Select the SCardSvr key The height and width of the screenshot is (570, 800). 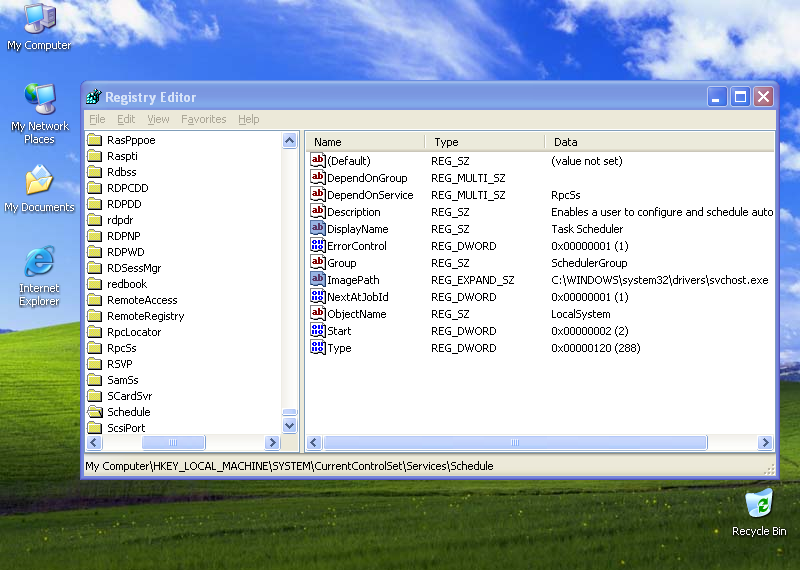click(x=129, y=396)
